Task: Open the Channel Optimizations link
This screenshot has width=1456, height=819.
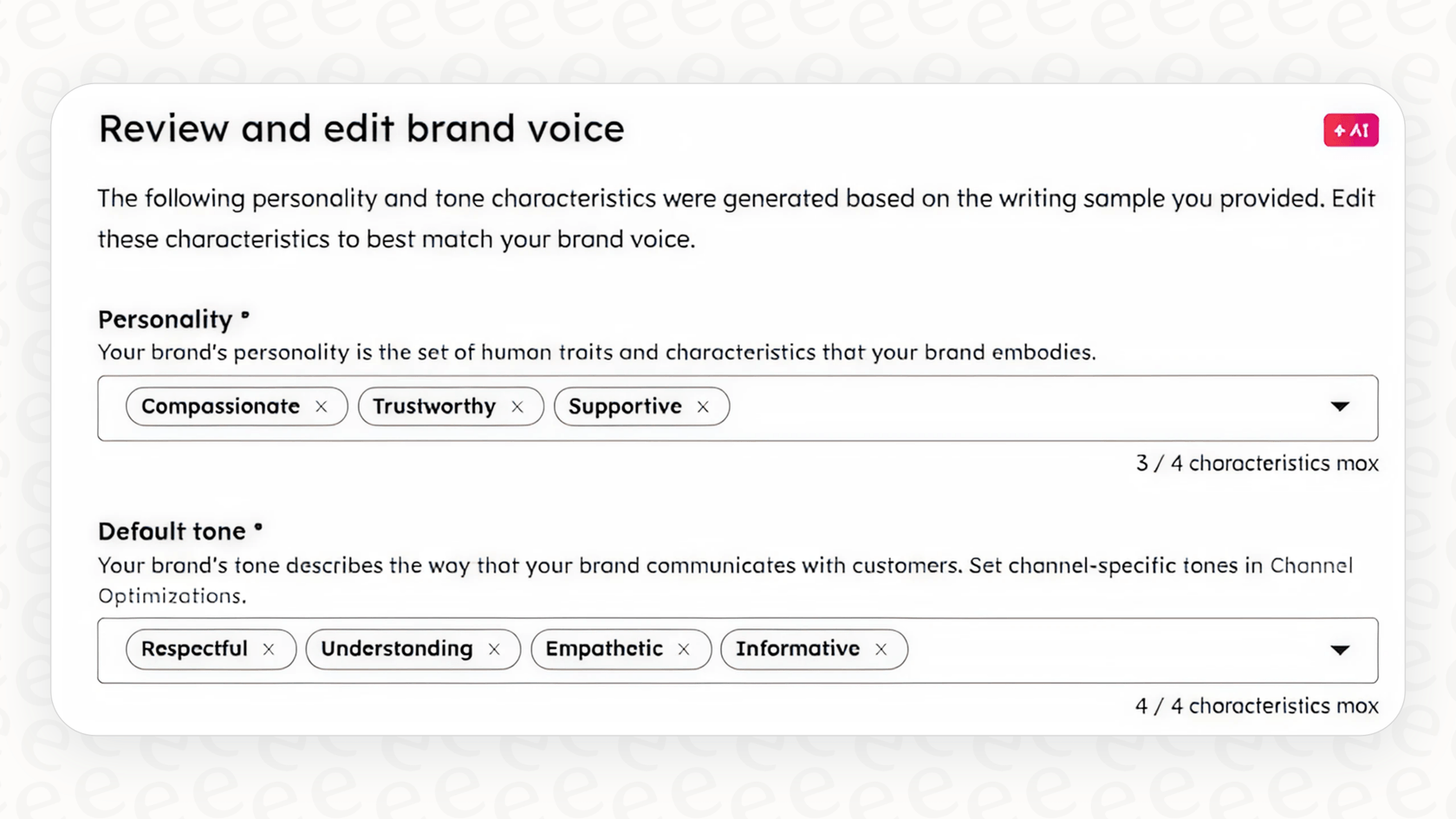Action: [1311, 565]
